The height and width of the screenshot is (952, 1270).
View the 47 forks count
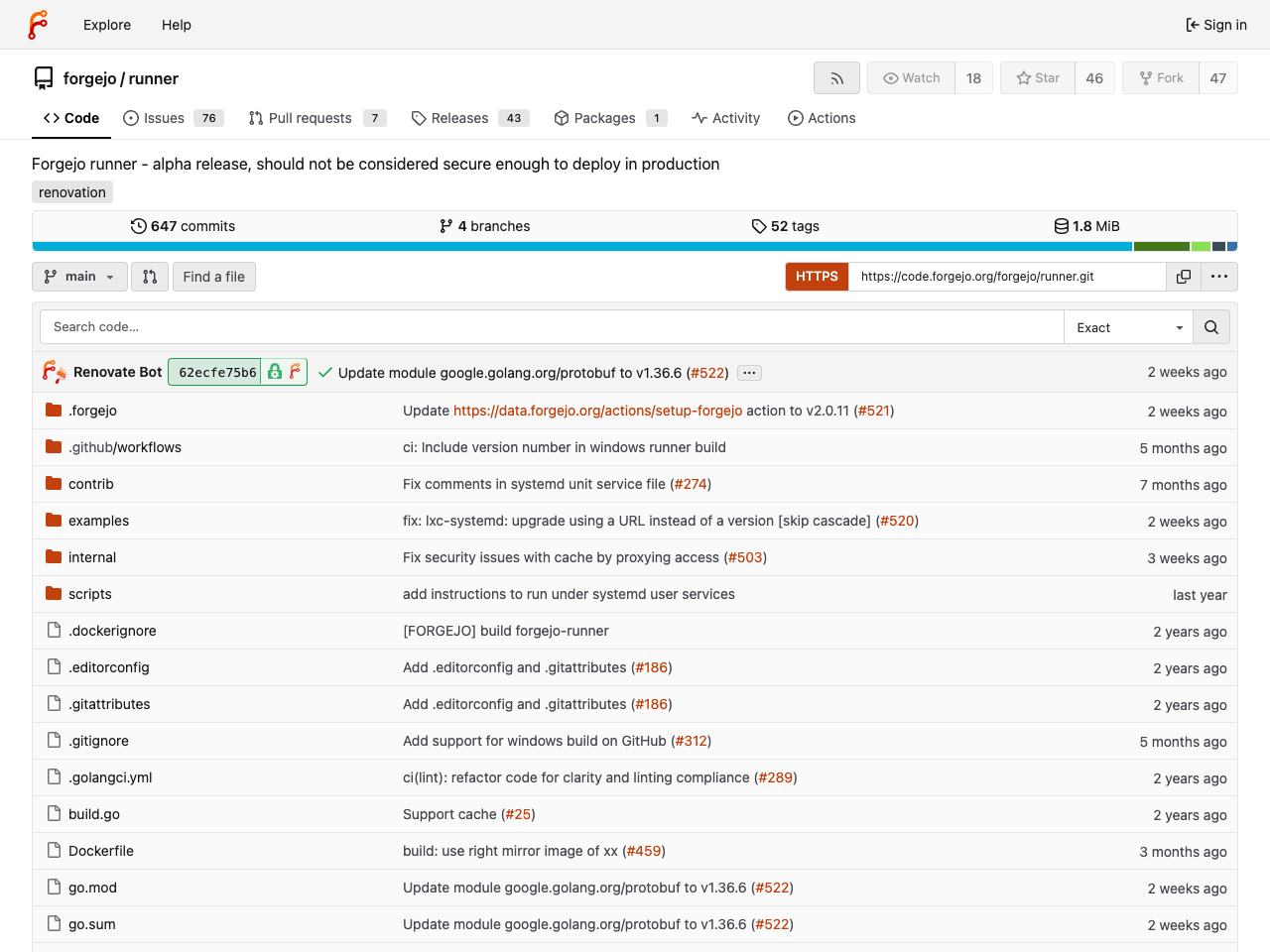click(x=1218, y=78)
